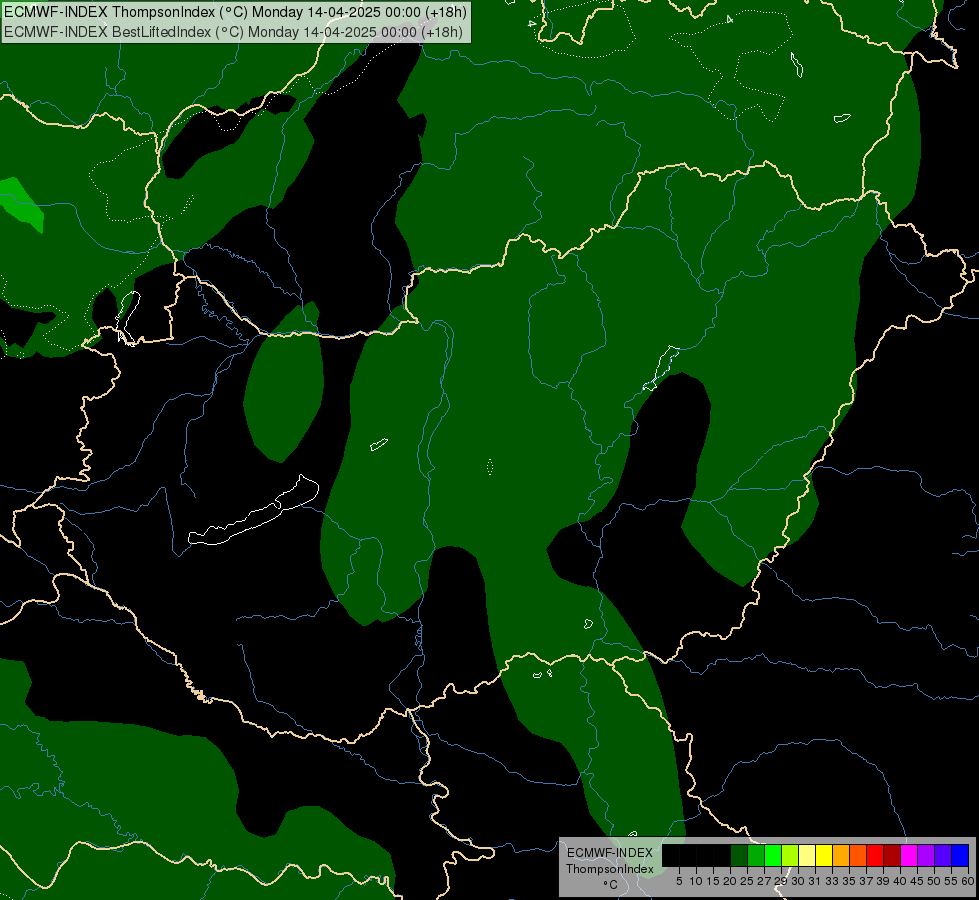The width and height of the screenshot is (979, 900).
Task: Click the legend tick value 25
Action: click(747, 881)
